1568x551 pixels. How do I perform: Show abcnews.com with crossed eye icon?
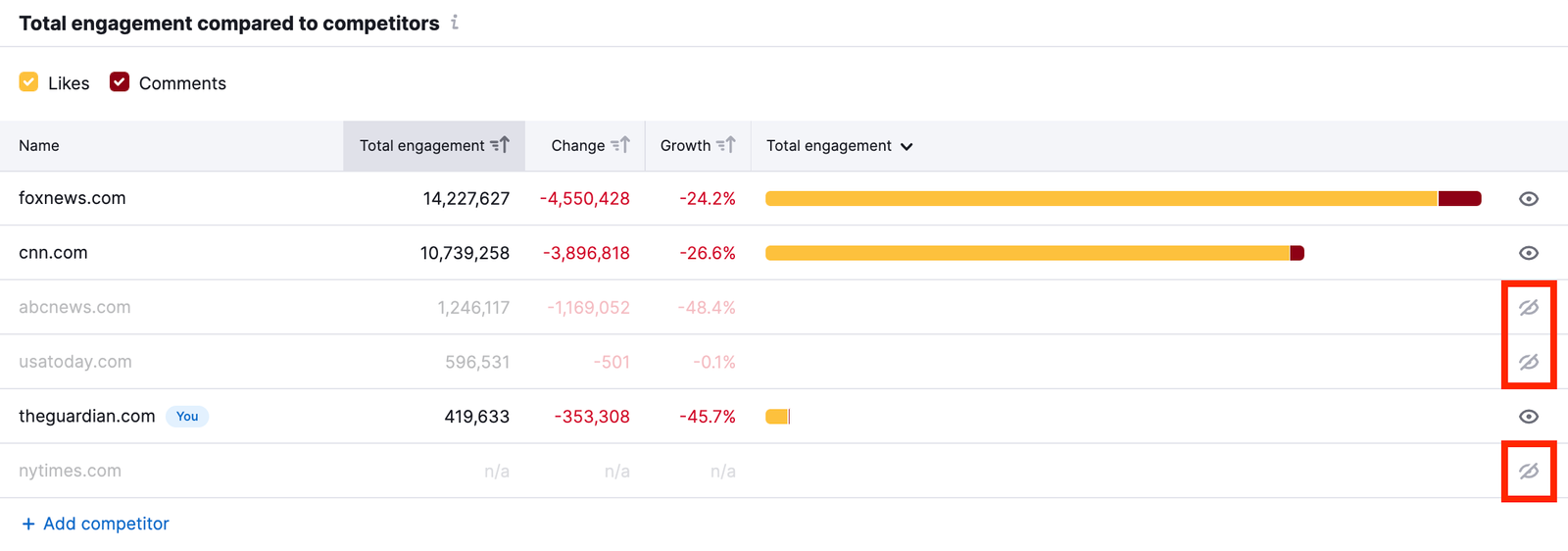click(1528, 308)
